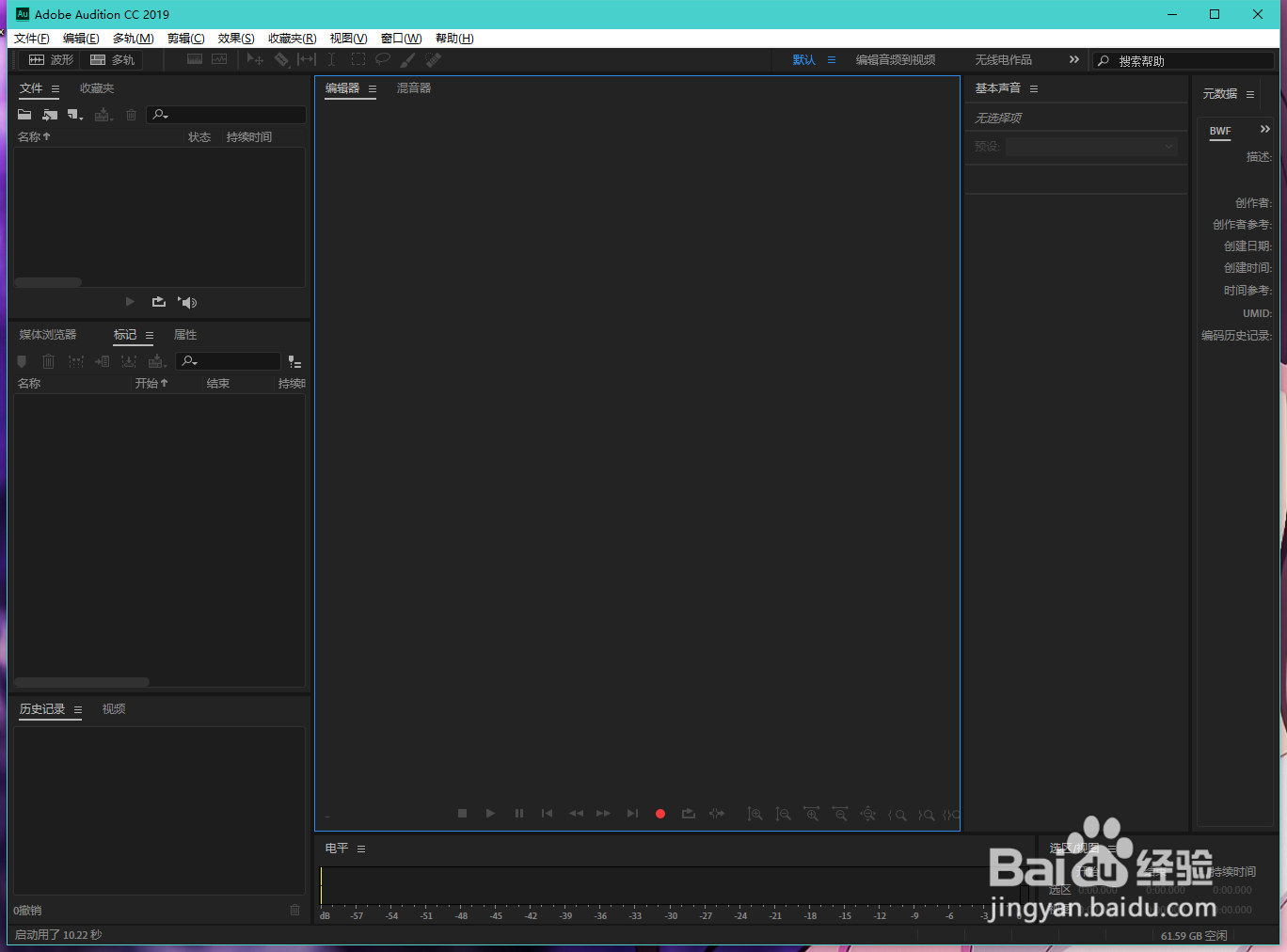Toggle loop playback in the editor transport

click(689, 814)
